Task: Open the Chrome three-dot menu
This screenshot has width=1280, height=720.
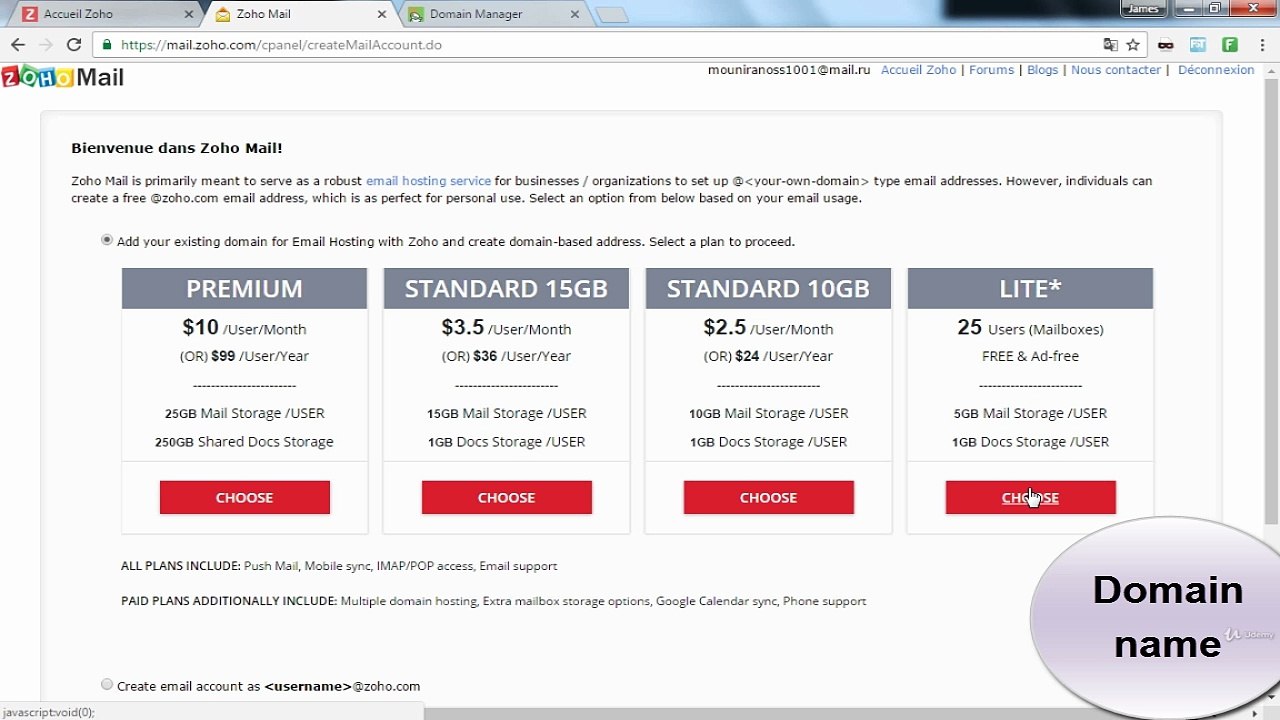Action: [1262, 45]
